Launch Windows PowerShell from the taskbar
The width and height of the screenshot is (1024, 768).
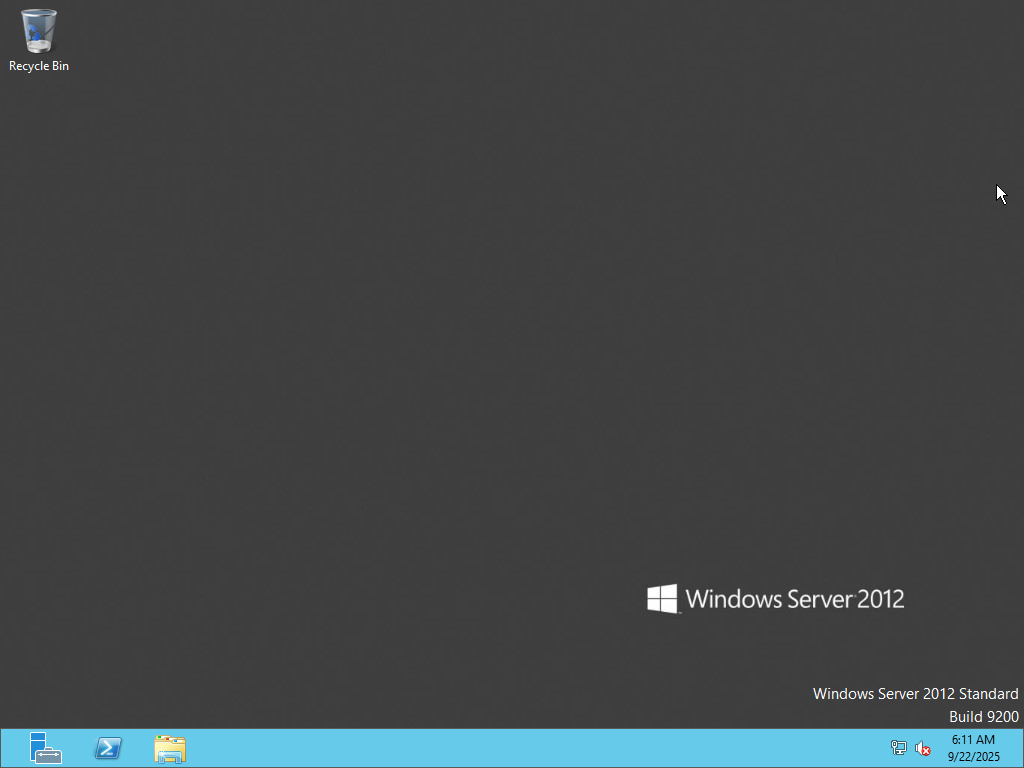[x=108, y=748]
